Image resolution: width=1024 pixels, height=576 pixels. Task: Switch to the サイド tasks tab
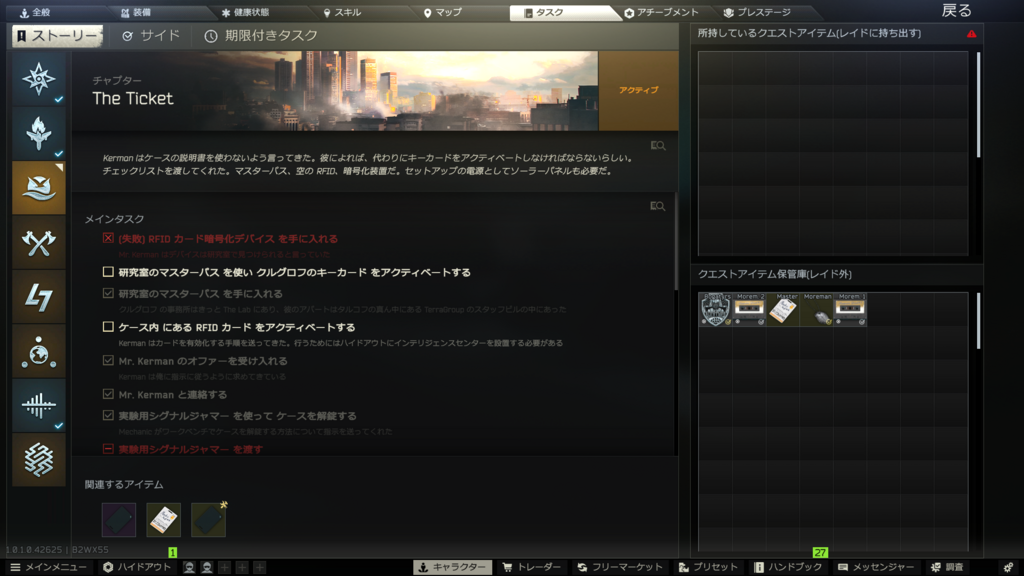[151, 36]
